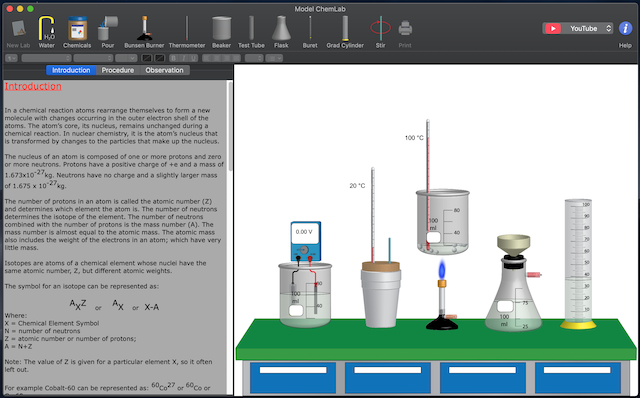This screenshot has height=398, width=640.
Task: Open the font size dropdown
Action: point(126,58)
